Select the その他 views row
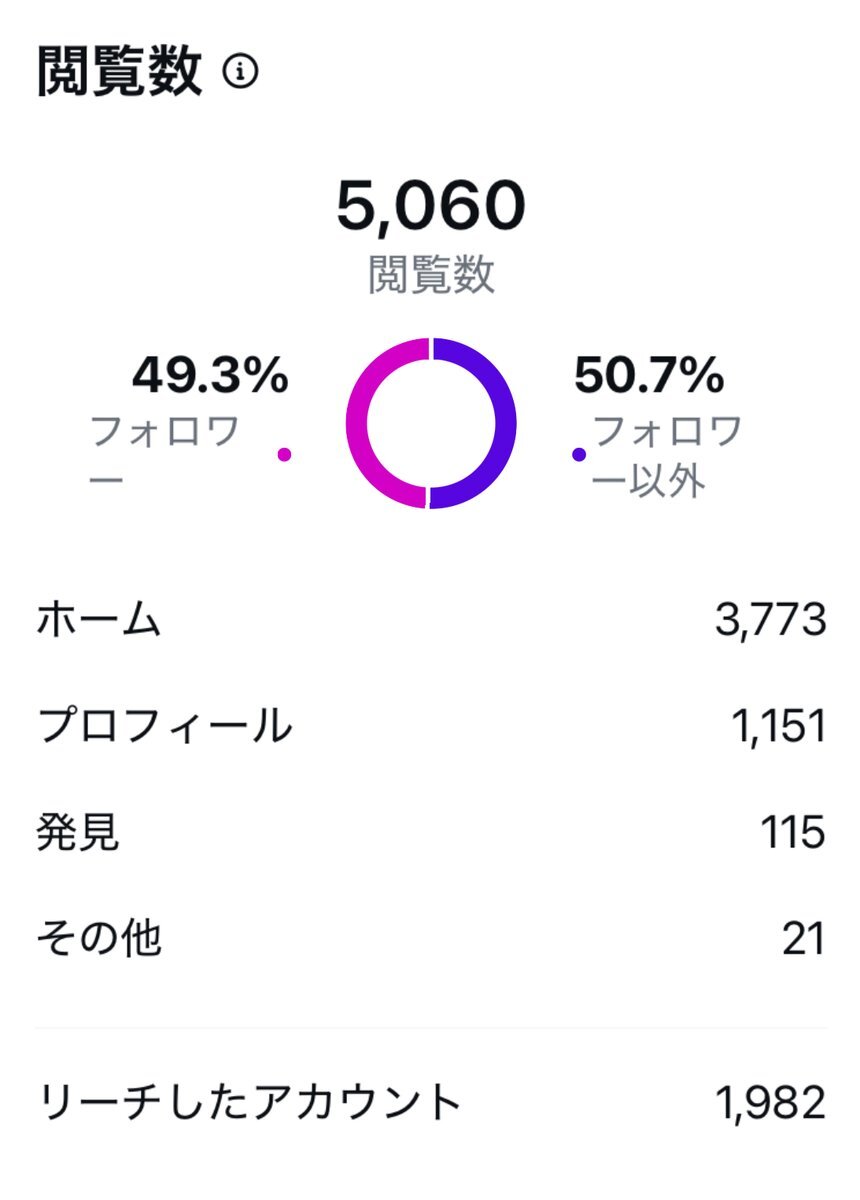 pos(430,939)
